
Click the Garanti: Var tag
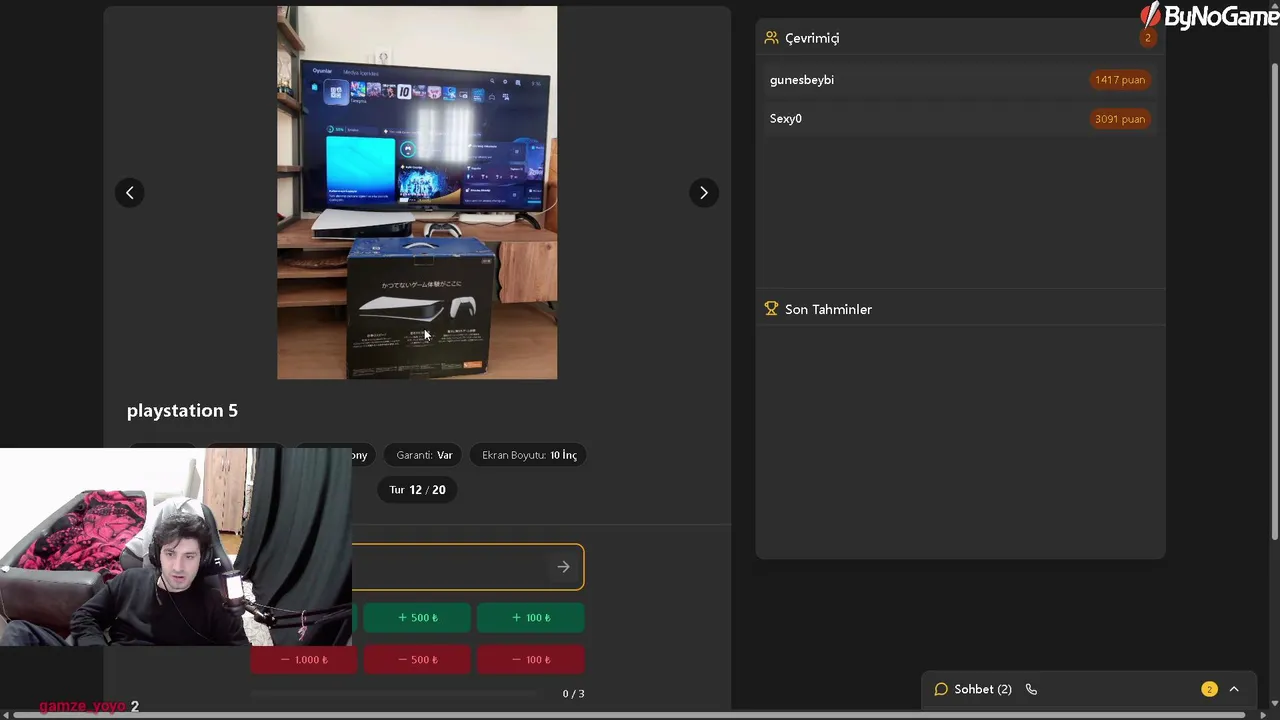(424, 455)
